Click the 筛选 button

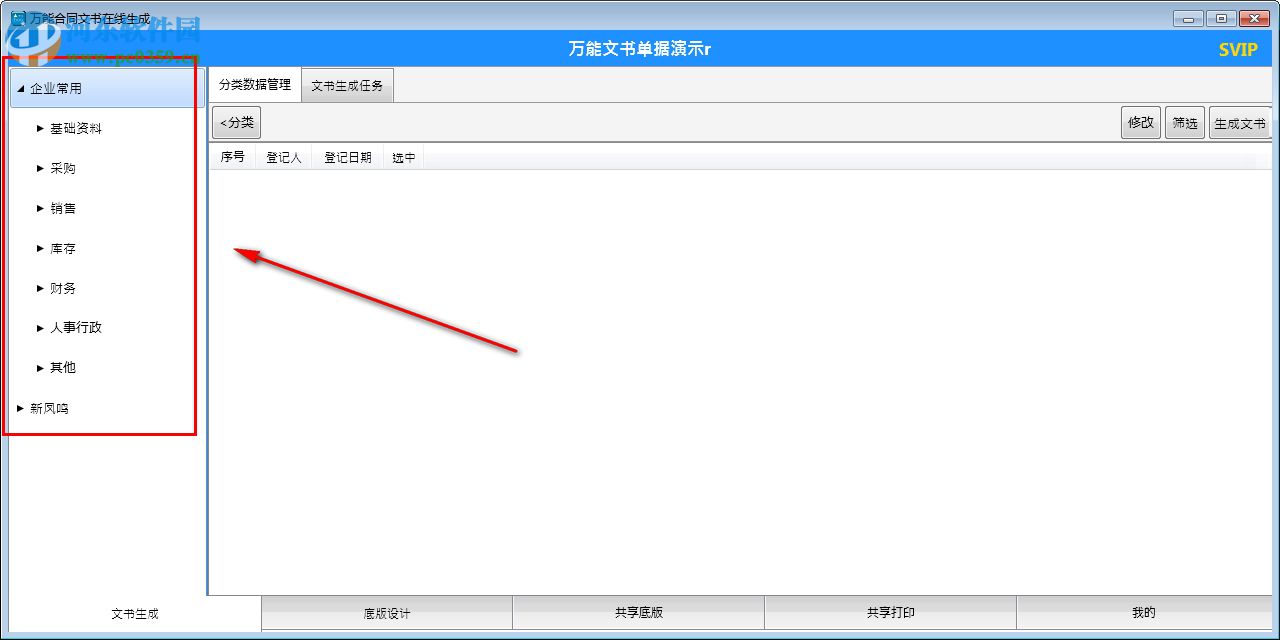pyautogui.click(x=1185, y=123)
